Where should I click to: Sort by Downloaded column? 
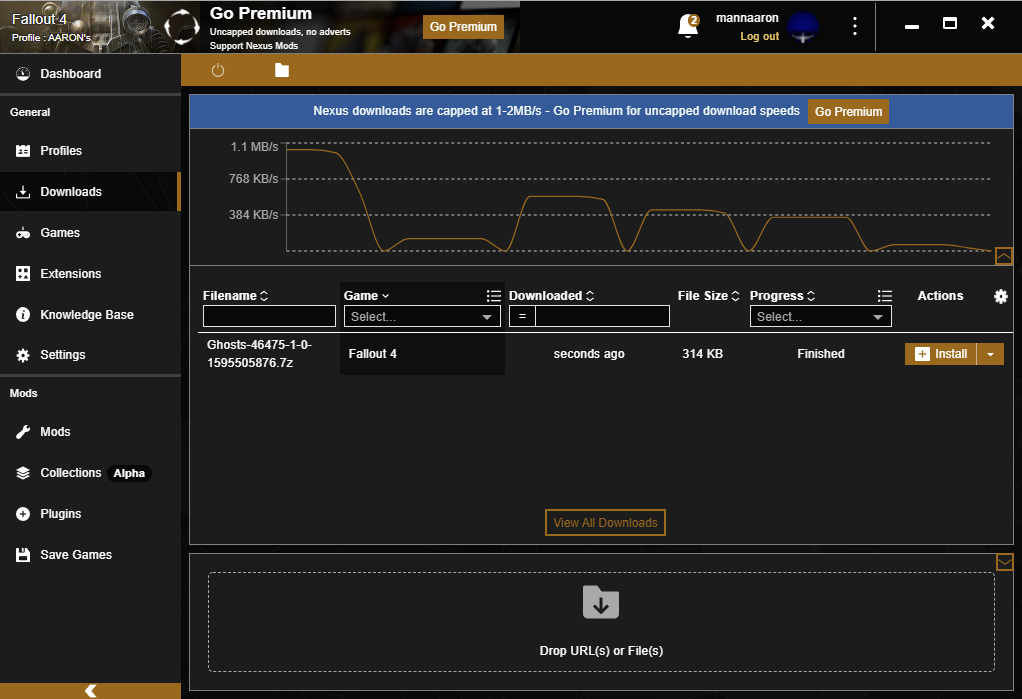[551, 296]
